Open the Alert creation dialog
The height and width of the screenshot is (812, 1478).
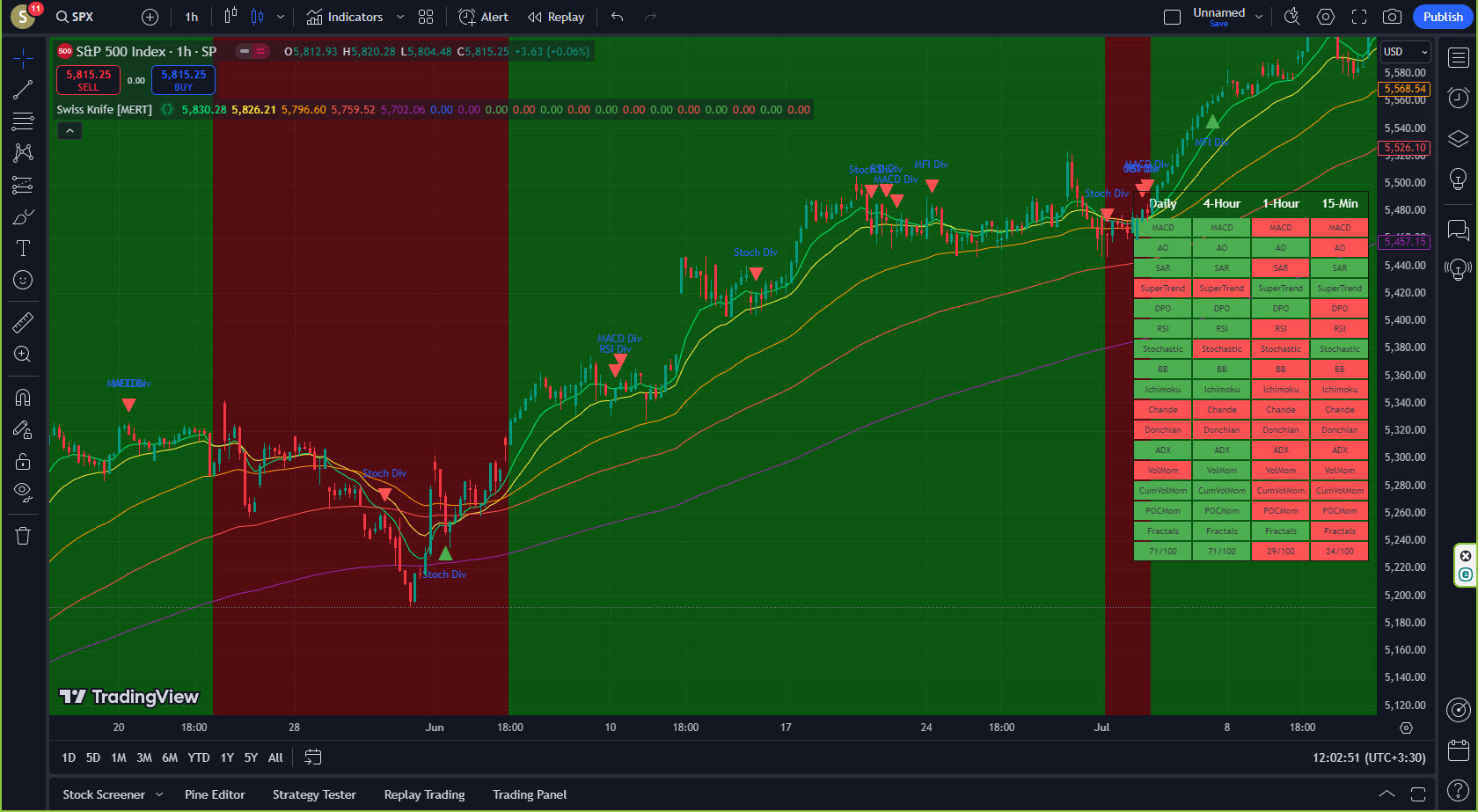(483, 17)
